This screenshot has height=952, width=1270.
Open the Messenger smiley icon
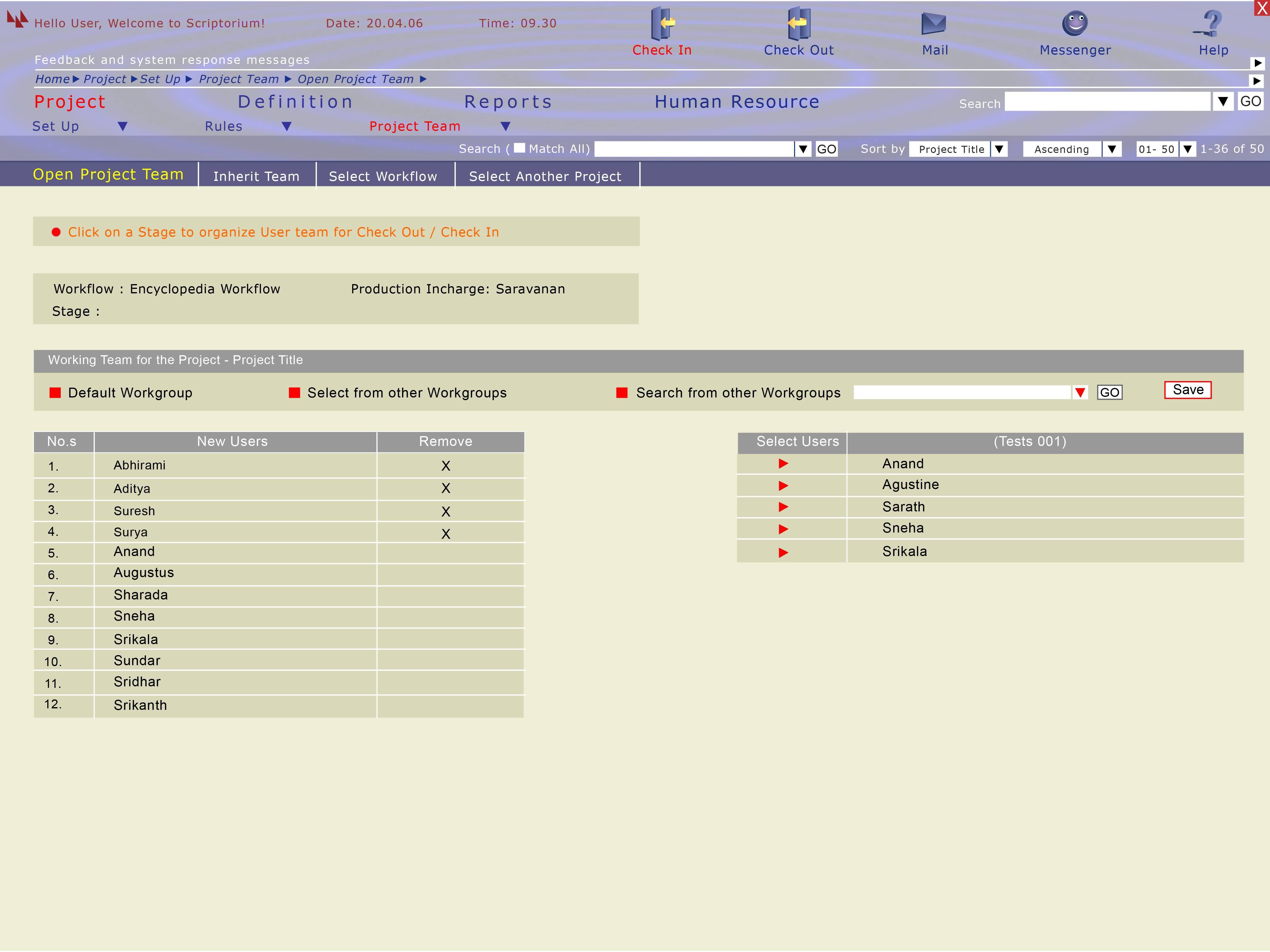click(x=1075, y=24)
